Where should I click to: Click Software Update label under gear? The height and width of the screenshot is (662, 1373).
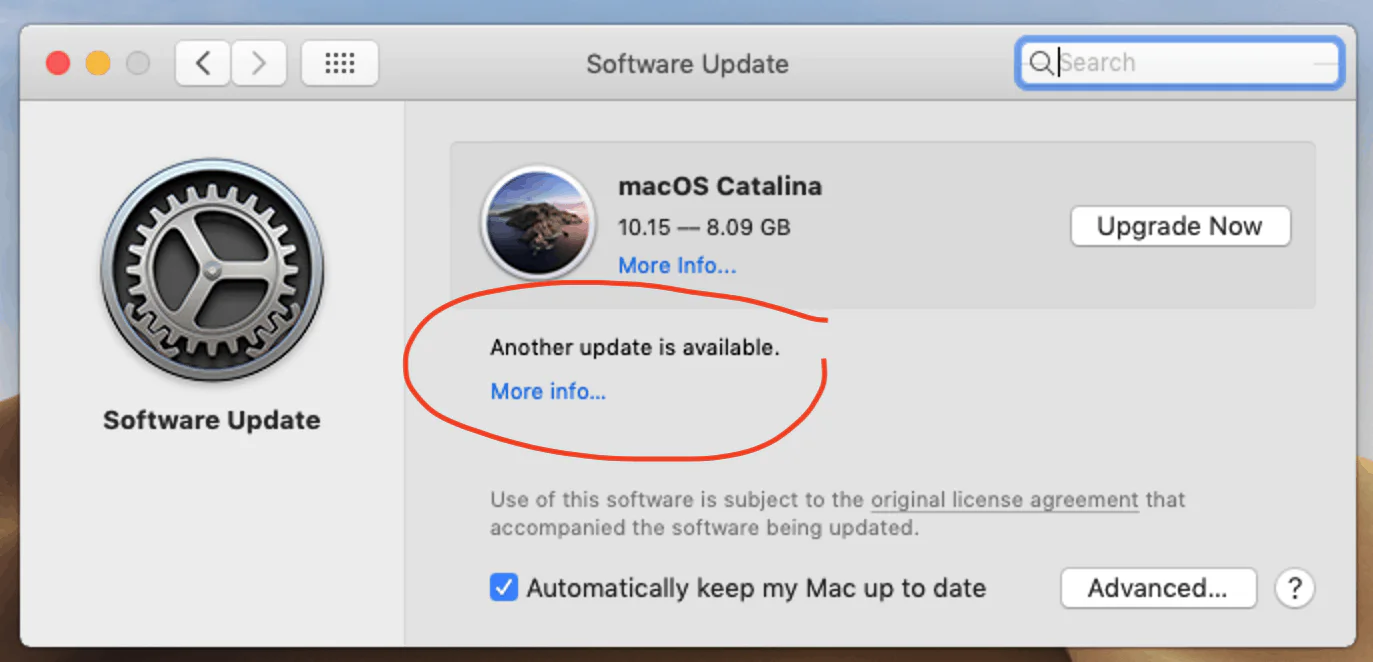pos(212,420)
